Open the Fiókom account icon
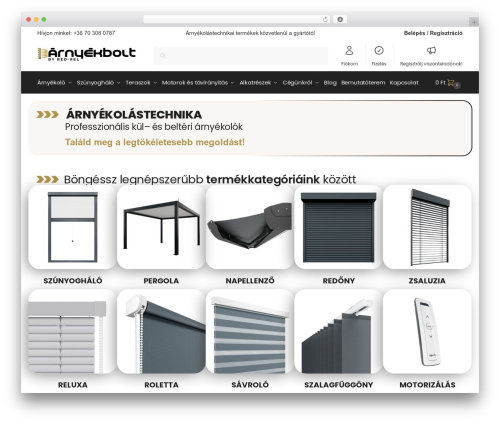 tap(349, 50)
